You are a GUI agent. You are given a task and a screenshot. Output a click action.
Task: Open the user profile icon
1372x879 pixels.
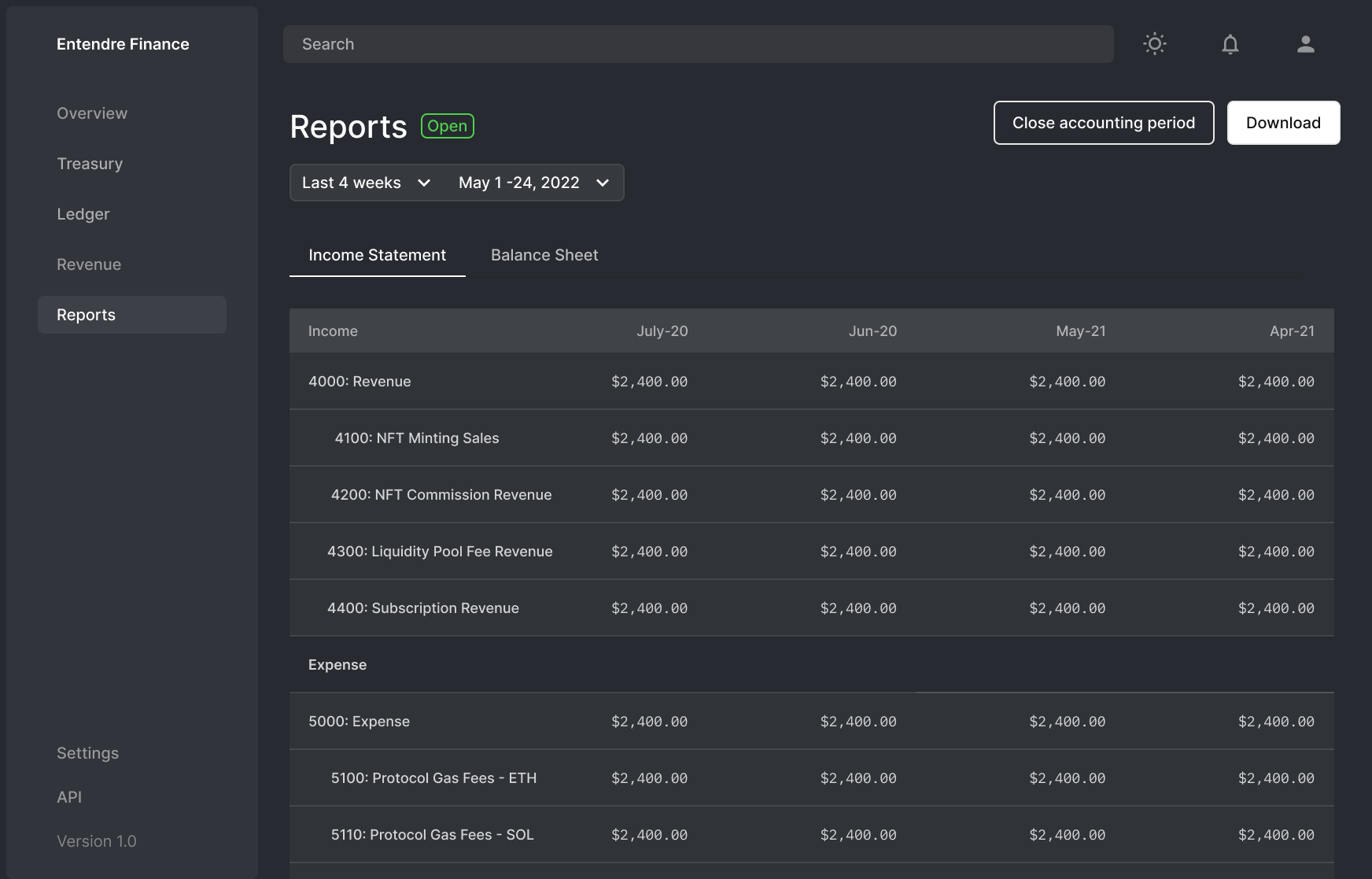point(1305,44)
